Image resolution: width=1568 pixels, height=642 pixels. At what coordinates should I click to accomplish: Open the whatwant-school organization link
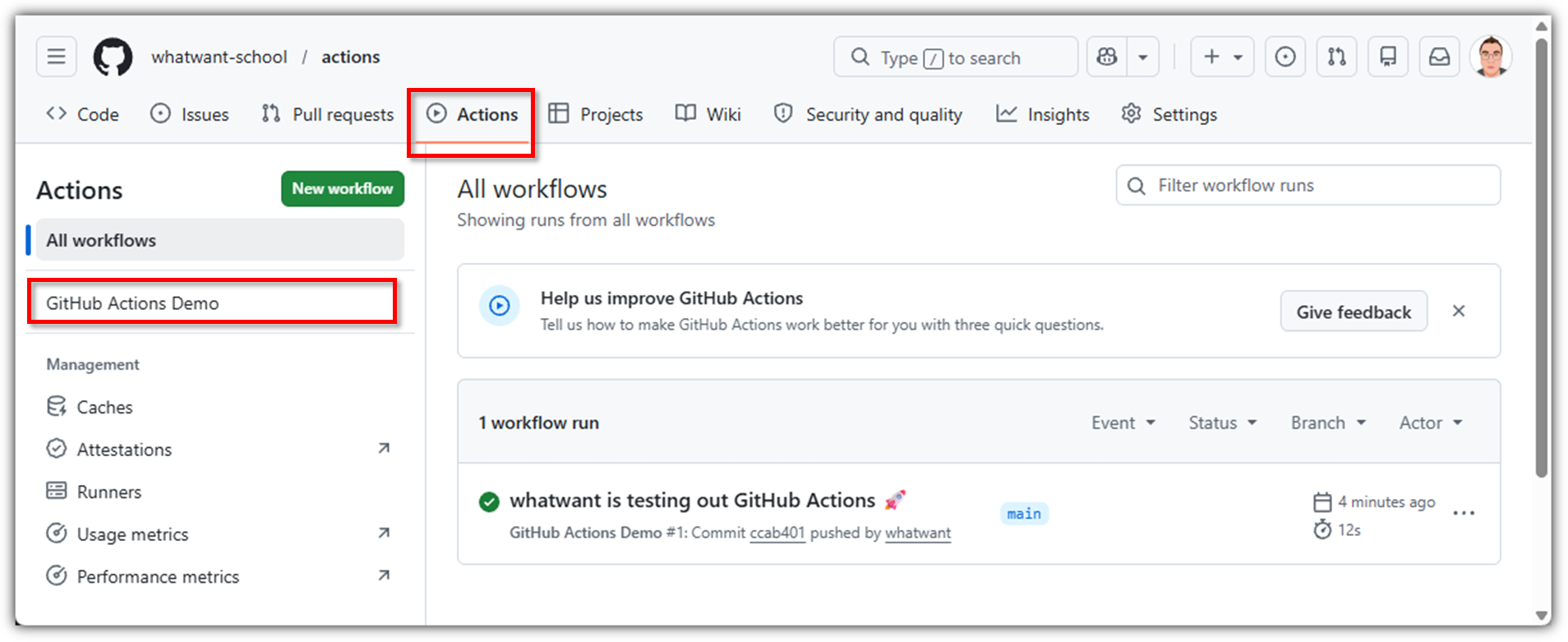click(219, 57)
